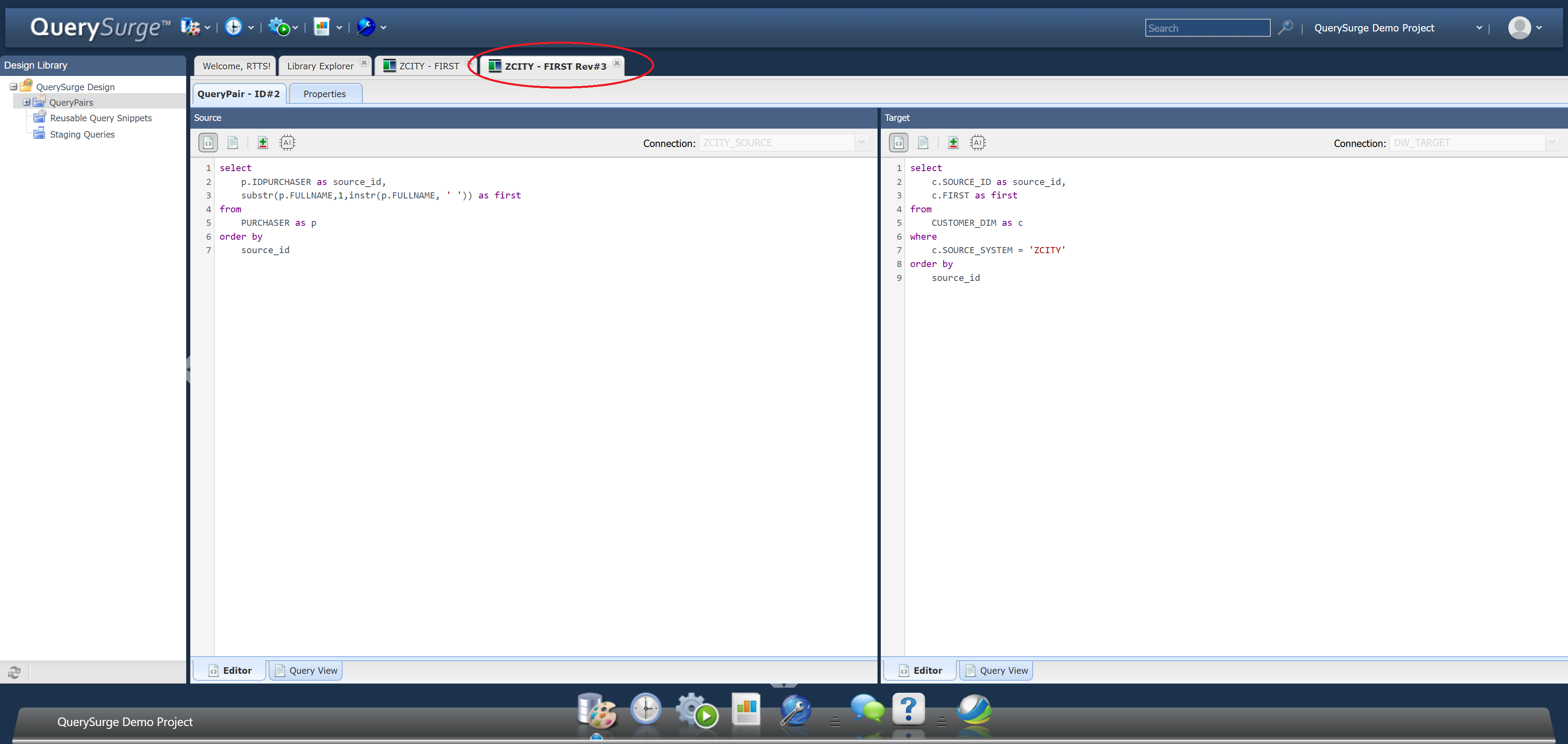Open the Reporting chart icon in header
The image size is (1568, 744).
point(321,27)
